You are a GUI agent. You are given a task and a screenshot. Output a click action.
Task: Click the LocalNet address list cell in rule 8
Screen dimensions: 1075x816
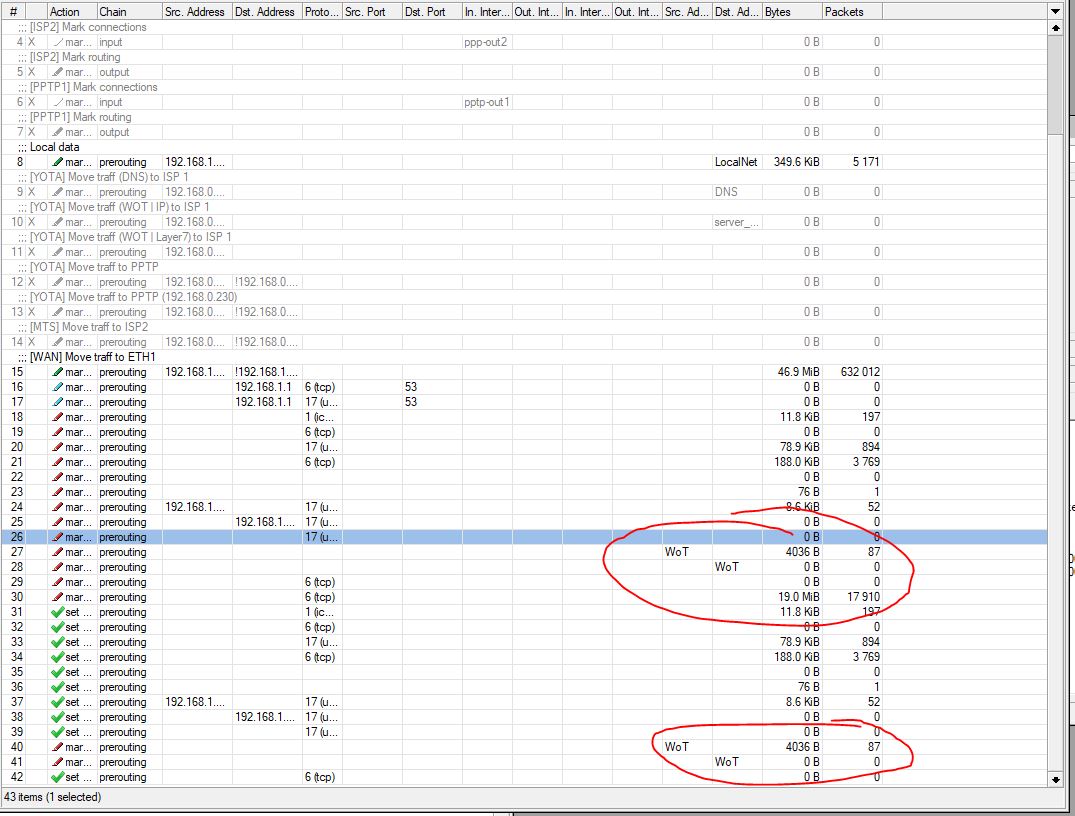point(736,162)
